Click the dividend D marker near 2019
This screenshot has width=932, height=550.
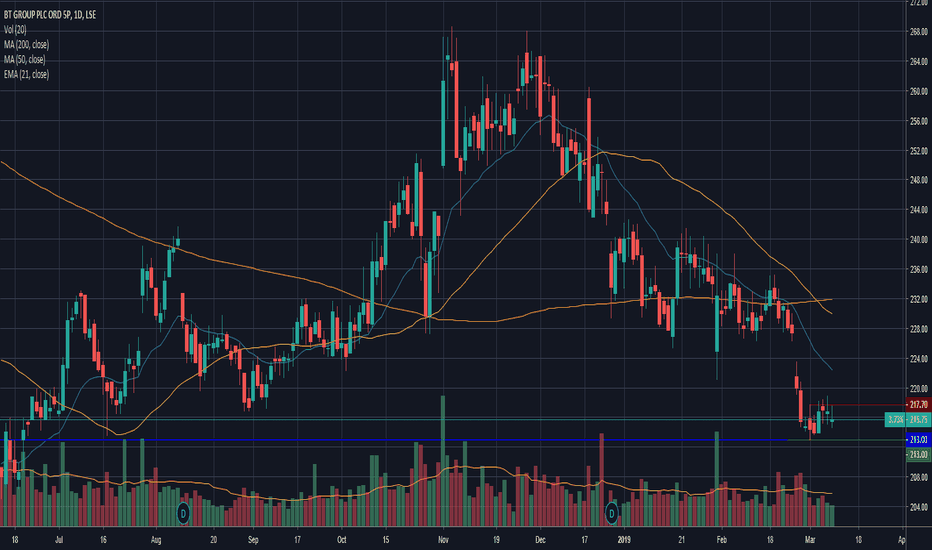pos(611,513)
